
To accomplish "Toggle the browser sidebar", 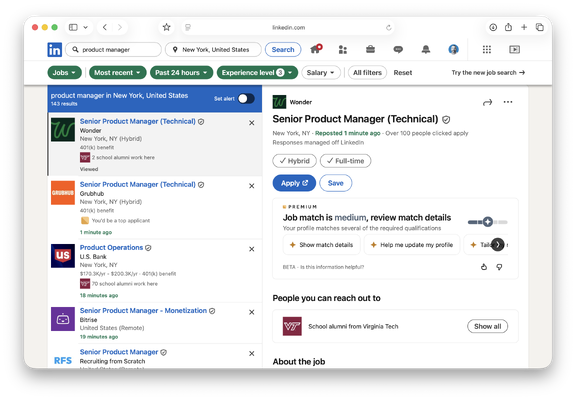I will pyautogui.click(x=73, y=27).
